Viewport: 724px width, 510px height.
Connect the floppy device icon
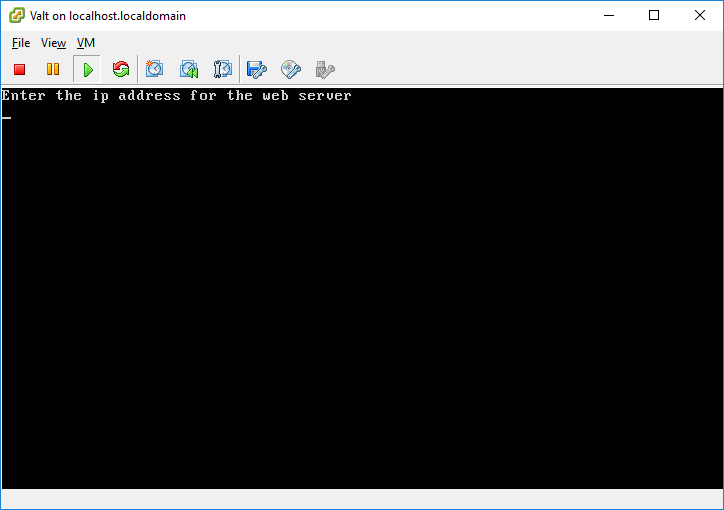pos(257,69)
